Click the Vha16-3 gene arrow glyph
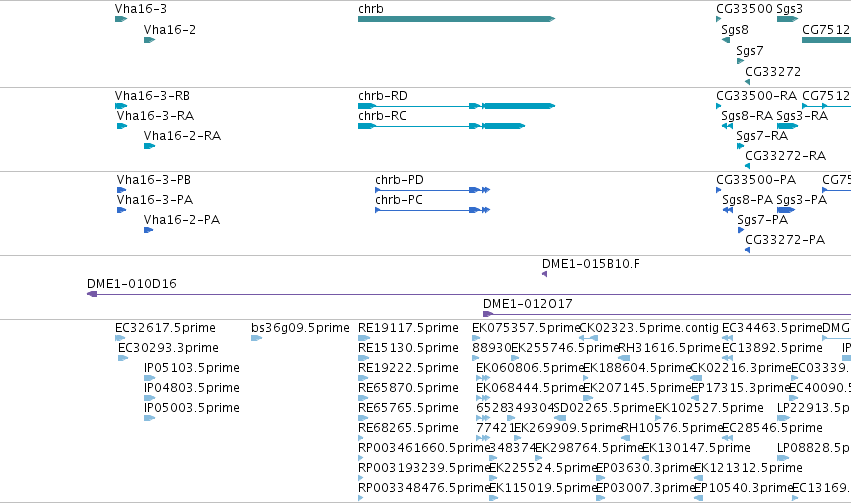The width and height of the screenshot is (851, 503). (121, 19)
